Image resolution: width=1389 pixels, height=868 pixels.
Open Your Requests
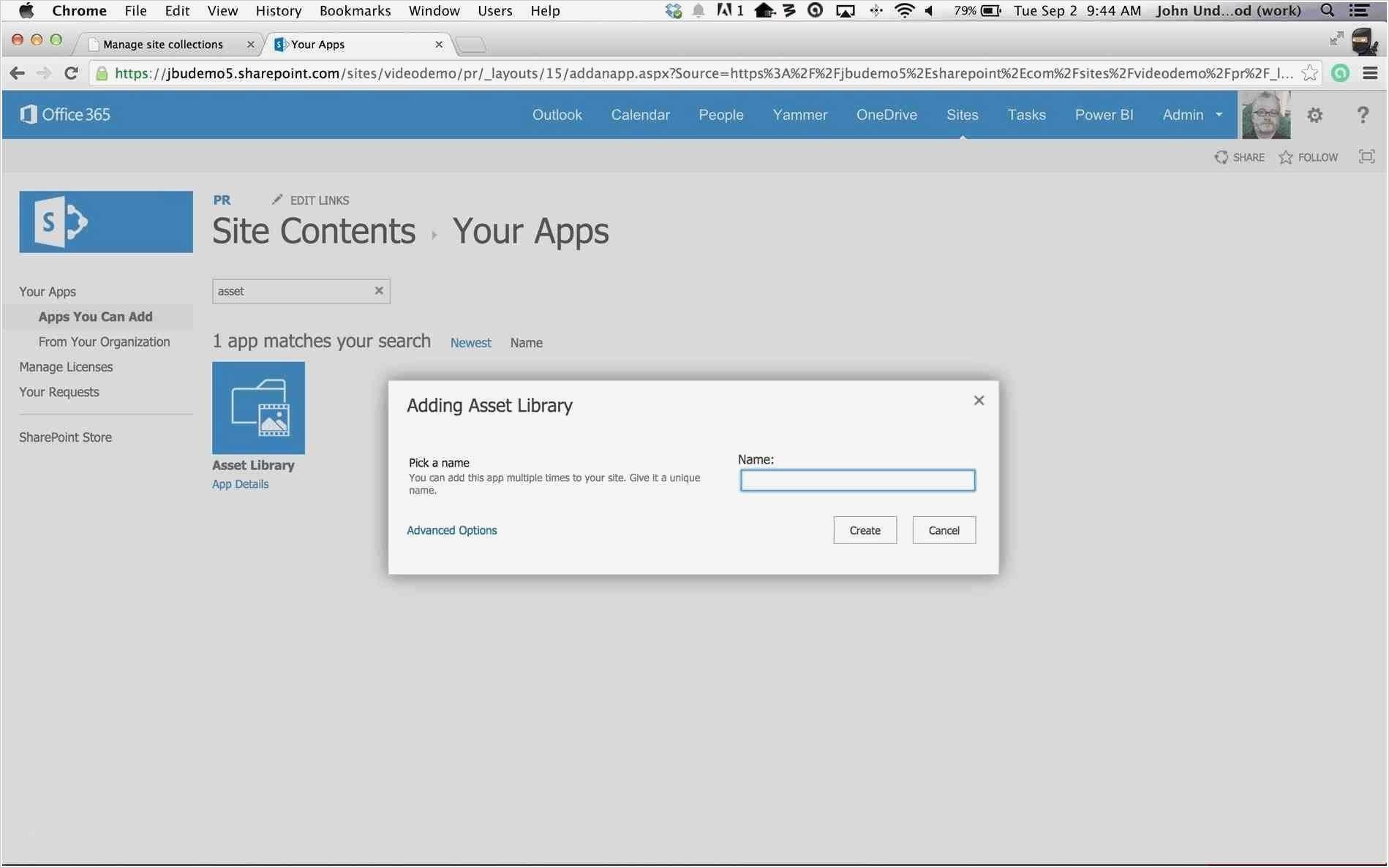pyautogui.click(x=59, y=392)
